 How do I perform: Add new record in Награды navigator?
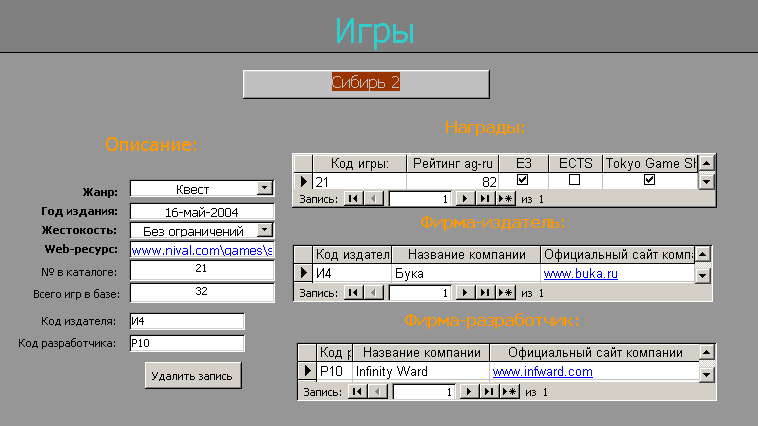pos(506,199)
